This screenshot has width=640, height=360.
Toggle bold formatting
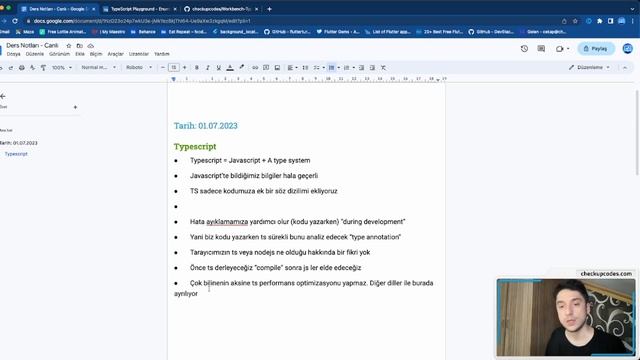pos(196,68)
